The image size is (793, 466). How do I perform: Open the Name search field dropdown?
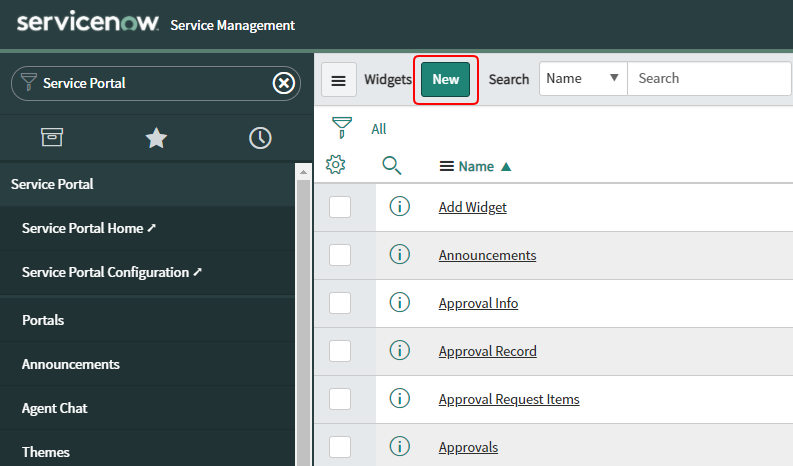pos(583,78)
